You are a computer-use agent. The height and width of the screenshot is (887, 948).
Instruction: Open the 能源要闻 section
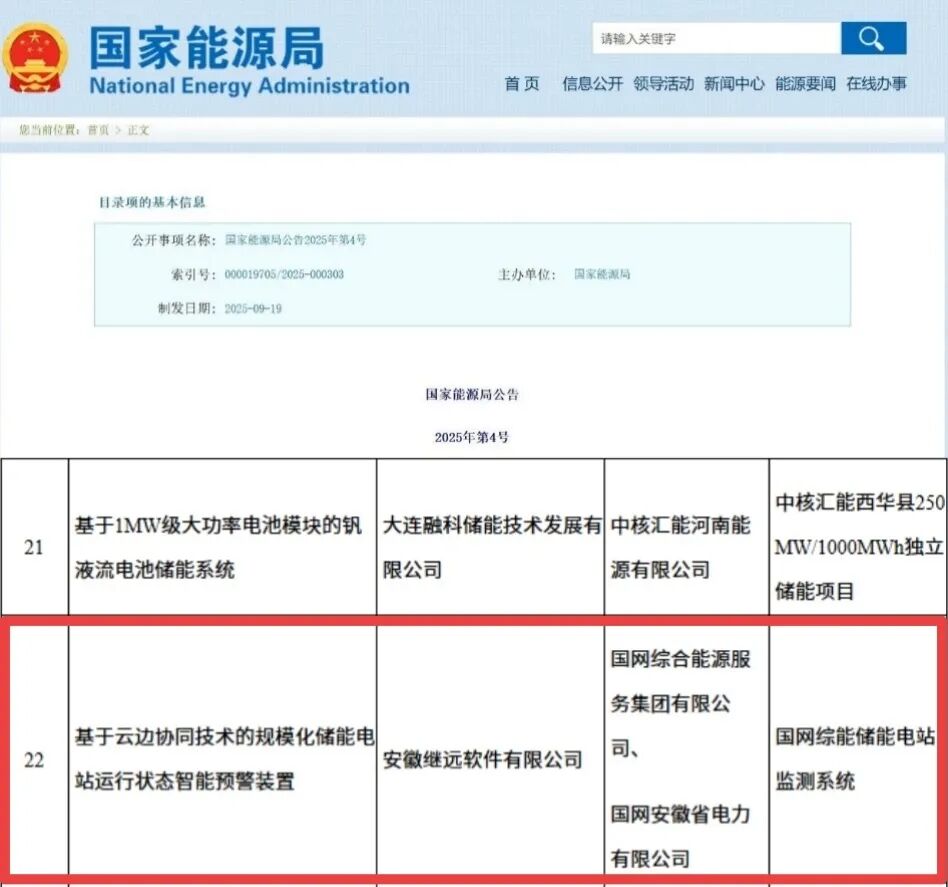pyautogui.click(x=807, y=84)
